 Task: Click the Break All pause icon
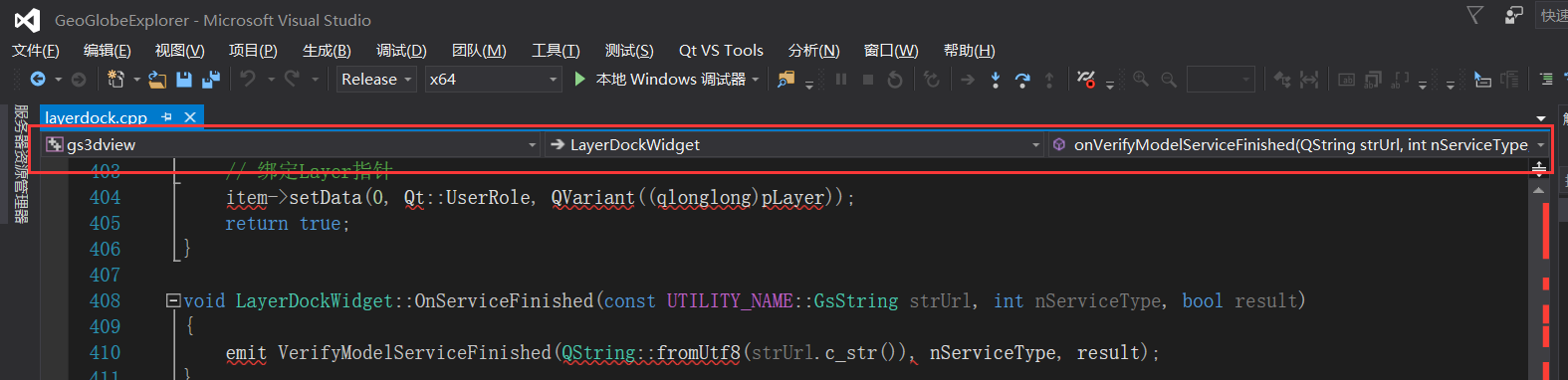[841, 80]
